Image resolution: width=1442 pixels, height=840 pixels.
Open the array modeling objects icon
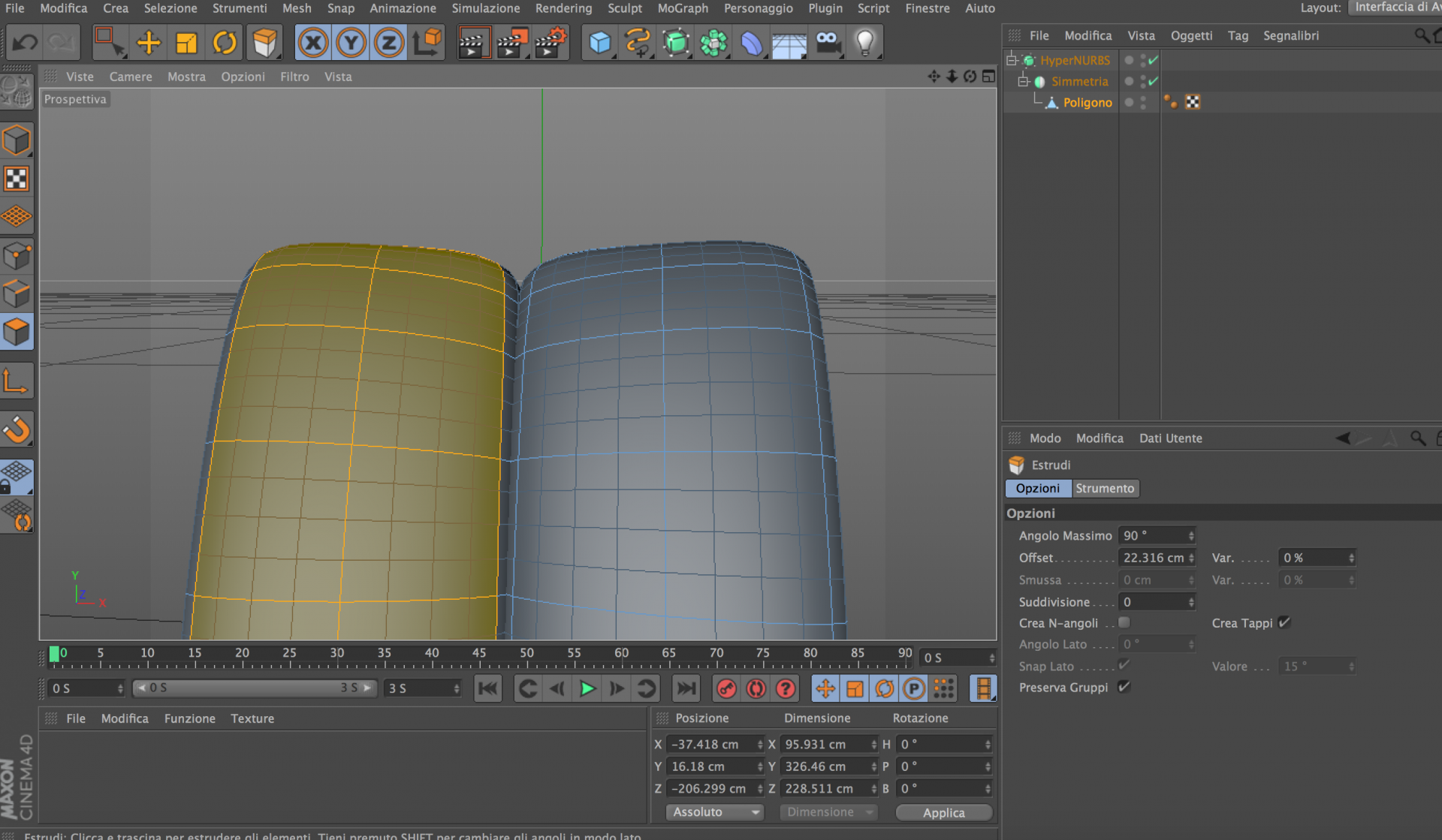pos(713,43)
